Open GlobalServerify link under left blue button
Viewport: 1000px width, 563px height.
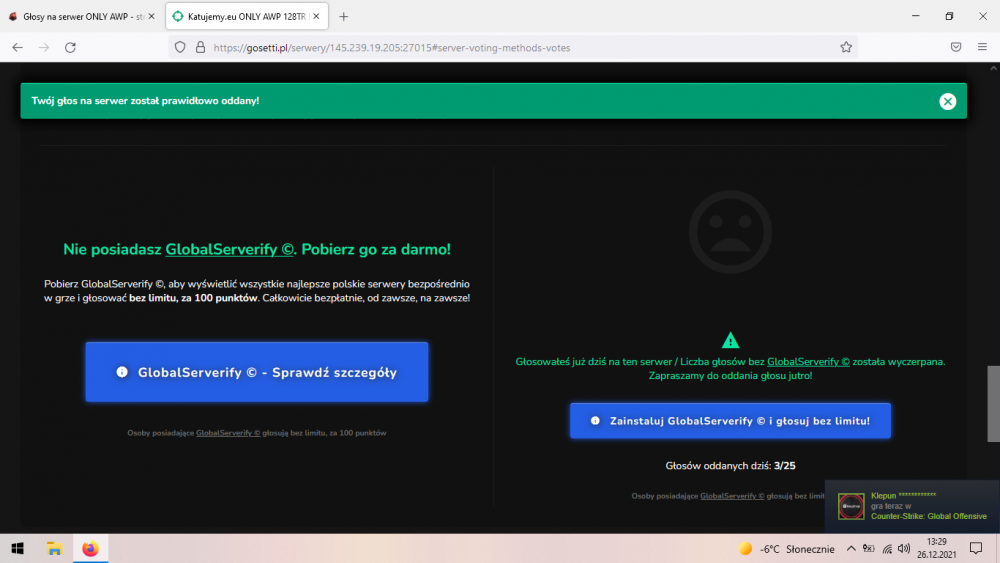click(228, 433)
